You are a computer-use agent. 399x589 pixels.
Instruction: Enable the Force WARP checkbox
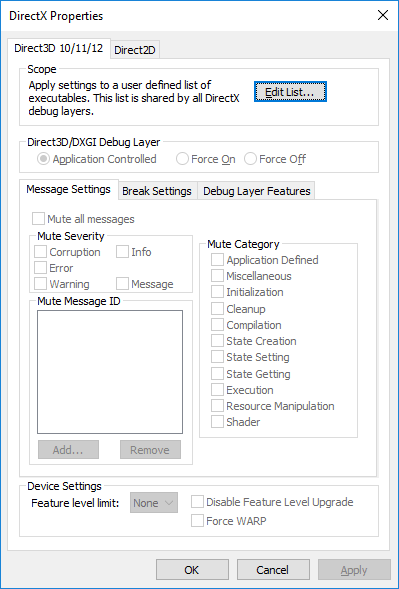pyautogui.click(x=229, y=521)
